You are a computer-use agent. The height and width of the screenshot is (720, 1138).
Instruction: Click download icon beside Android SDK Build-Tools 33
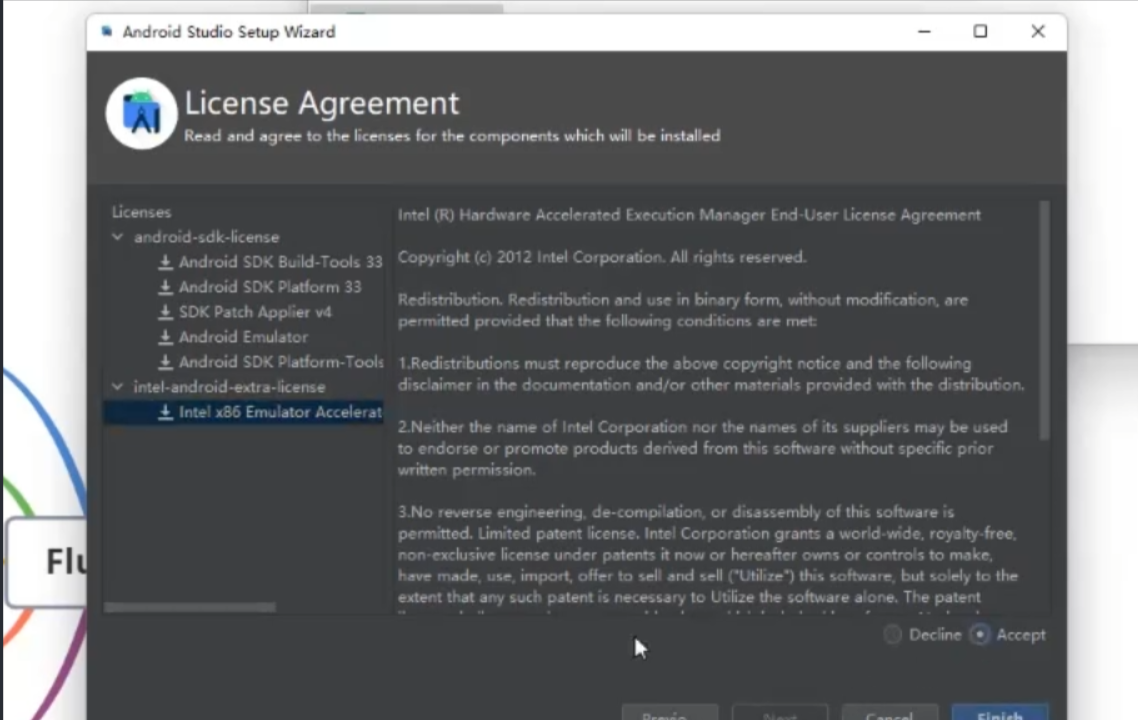click(165, 262)
